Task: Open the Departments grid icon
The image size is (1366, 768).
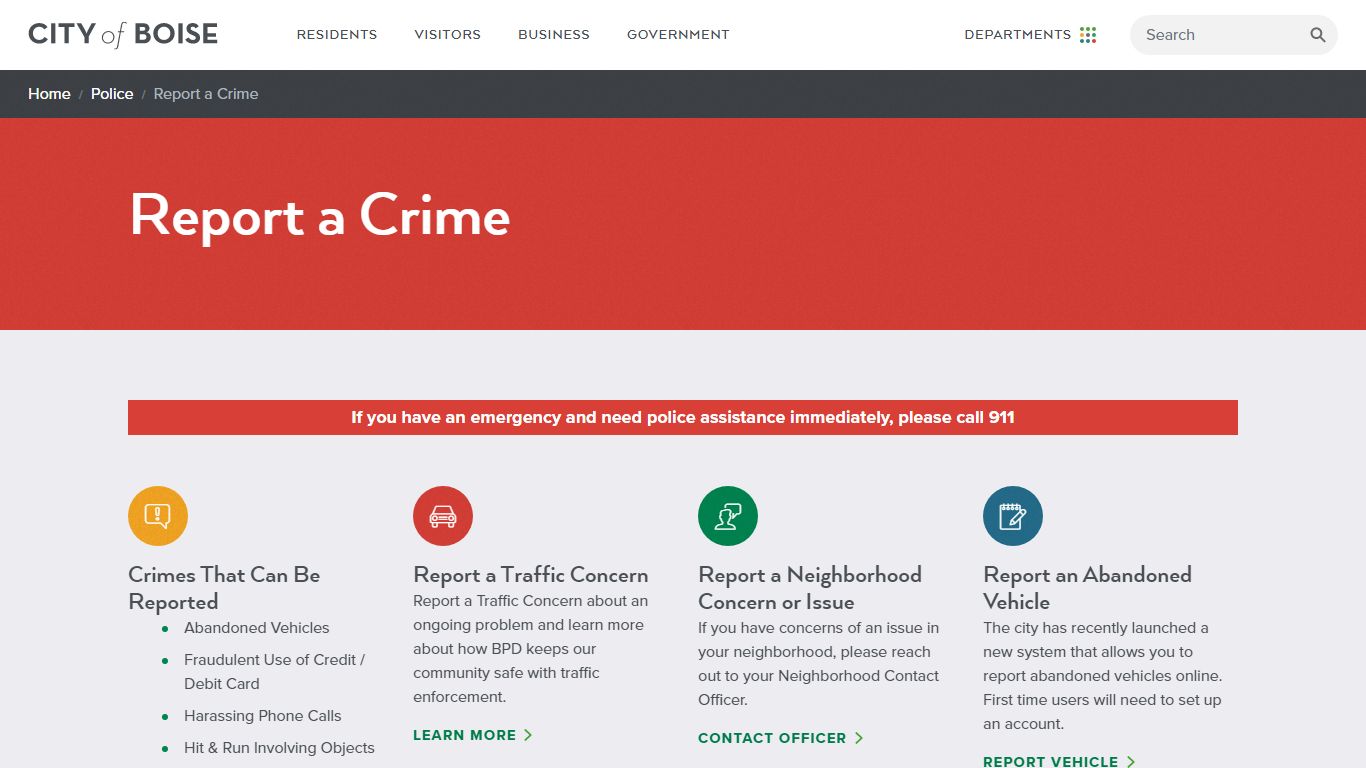Action: [x=1088, y=35]
